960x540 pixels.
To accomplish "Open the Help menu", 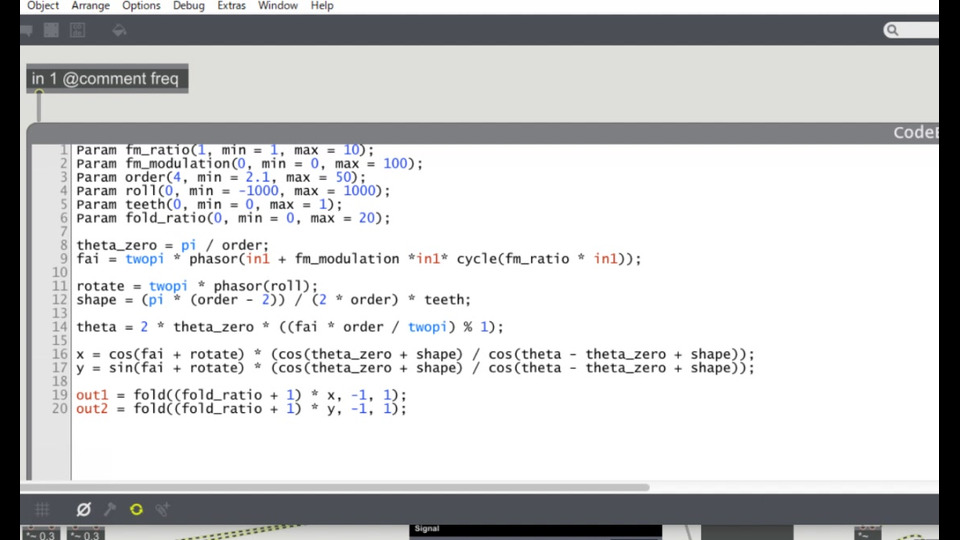I will pos(322,6).
